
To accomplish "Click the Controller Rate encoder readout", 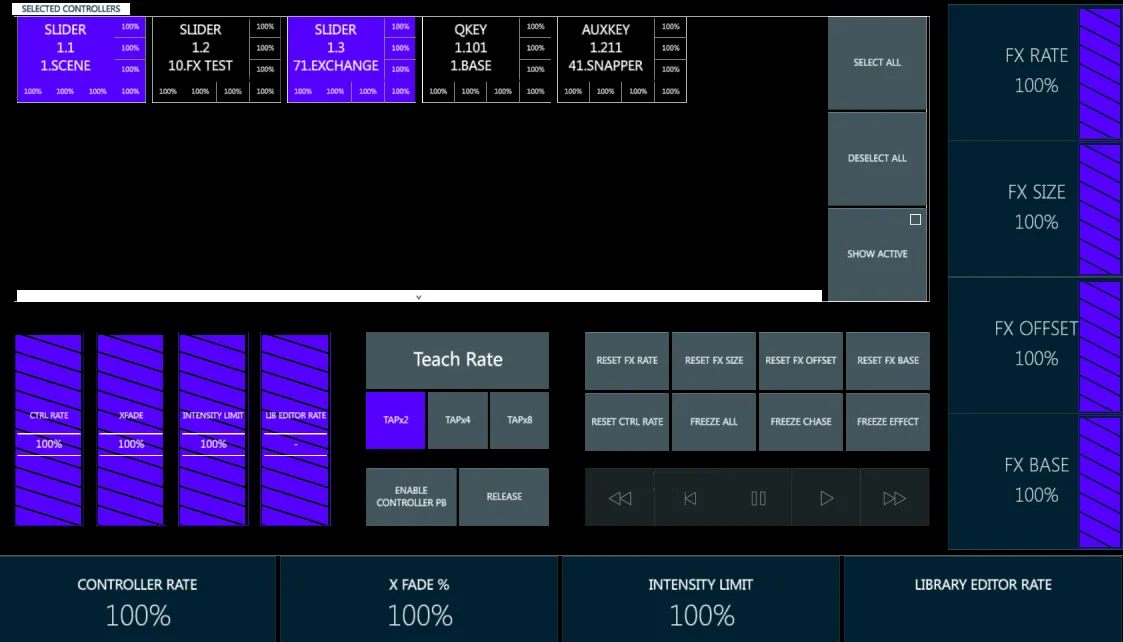I will (138, 600).
